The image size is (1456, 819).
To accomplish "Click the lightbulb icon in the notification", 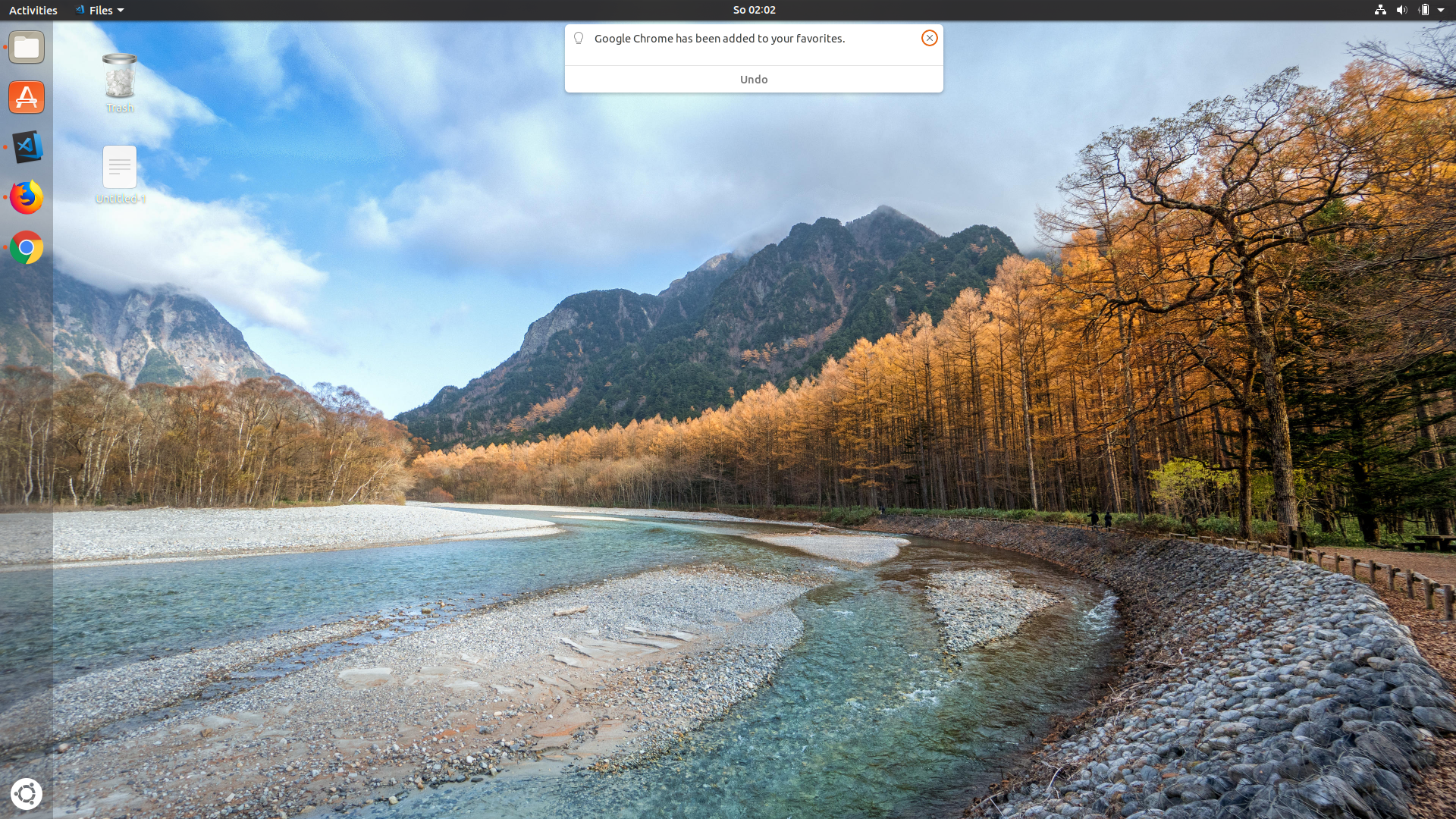I will click(579, 38).
